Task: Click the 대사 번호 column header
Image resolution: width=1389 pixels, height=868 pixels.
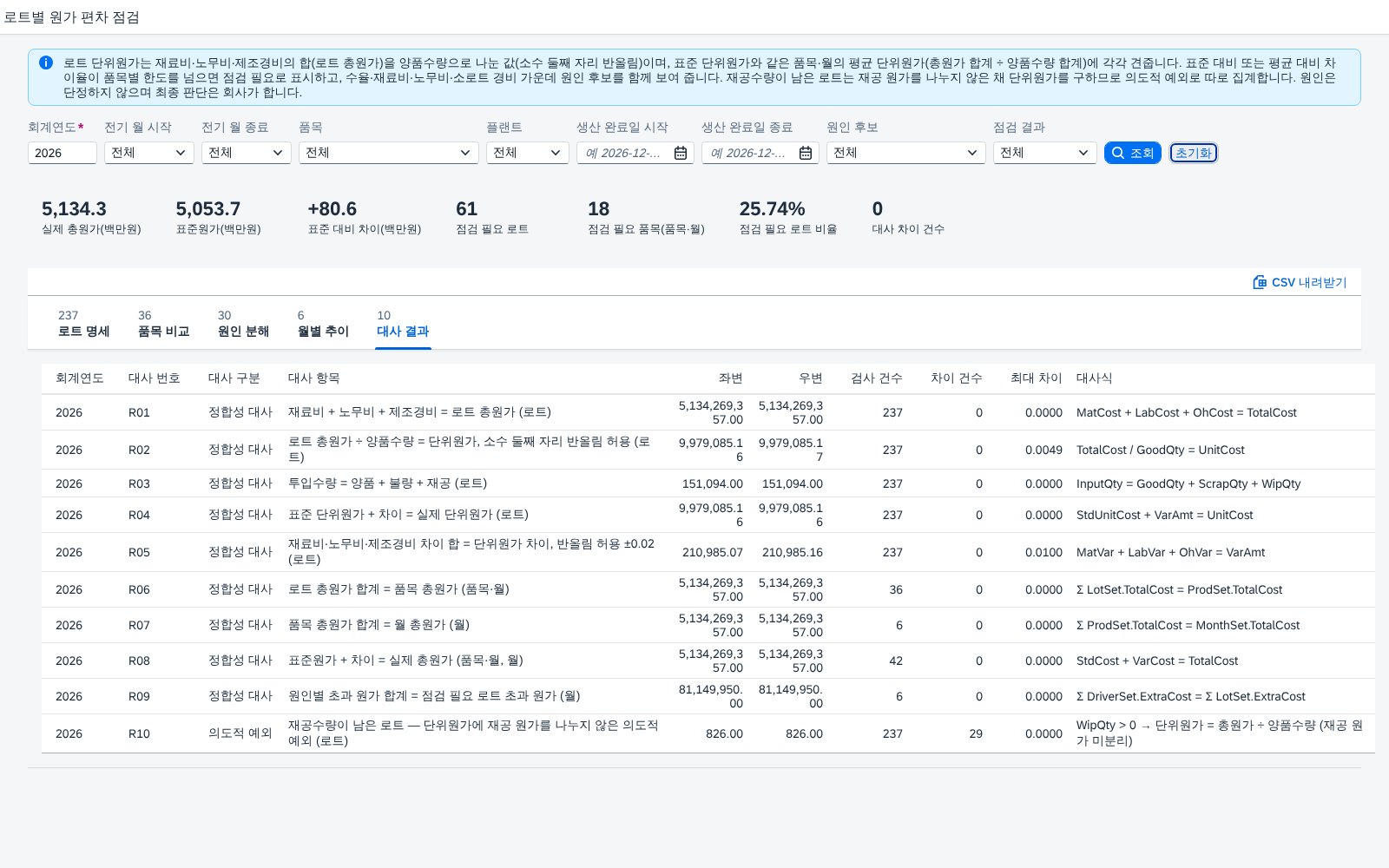Action: pyautogui.click(x=155, y=378)
